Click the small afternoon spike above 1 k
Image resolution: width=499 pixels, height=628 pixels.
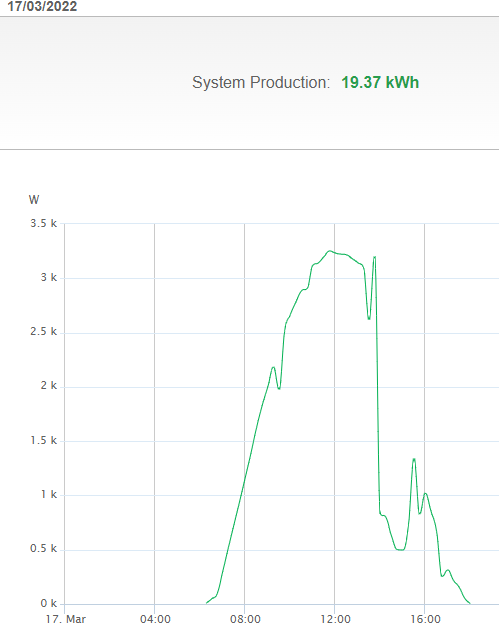tap(414, 459)
